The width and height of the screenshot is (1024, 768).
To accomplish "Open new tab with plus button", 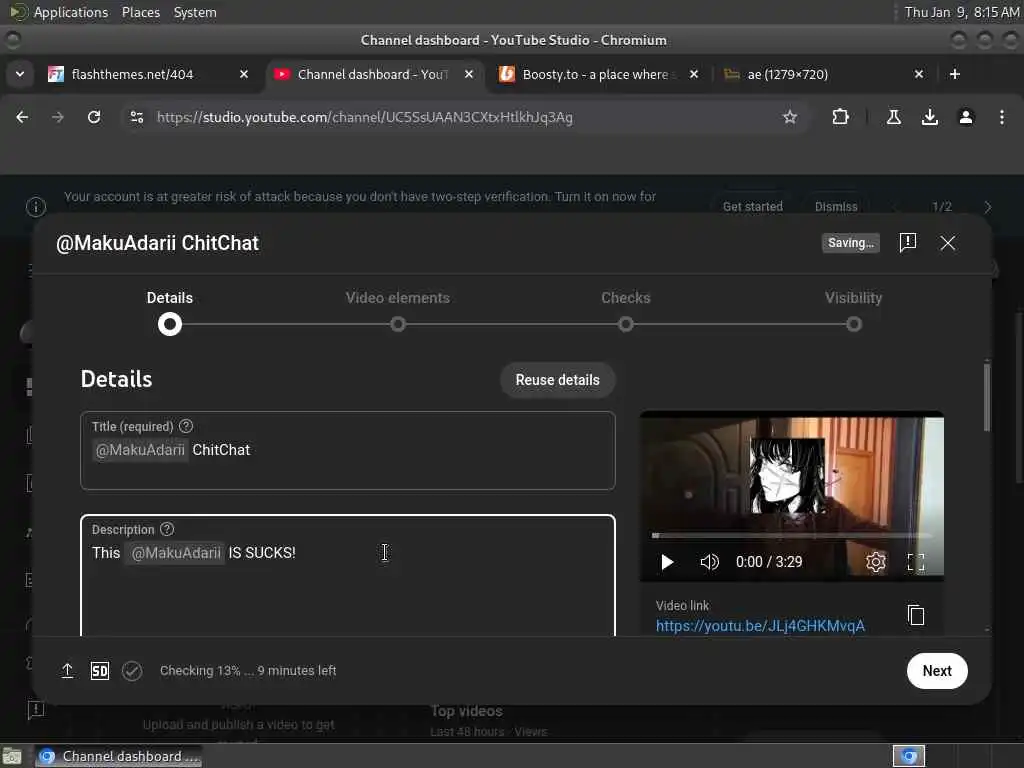I will (954, 74).
